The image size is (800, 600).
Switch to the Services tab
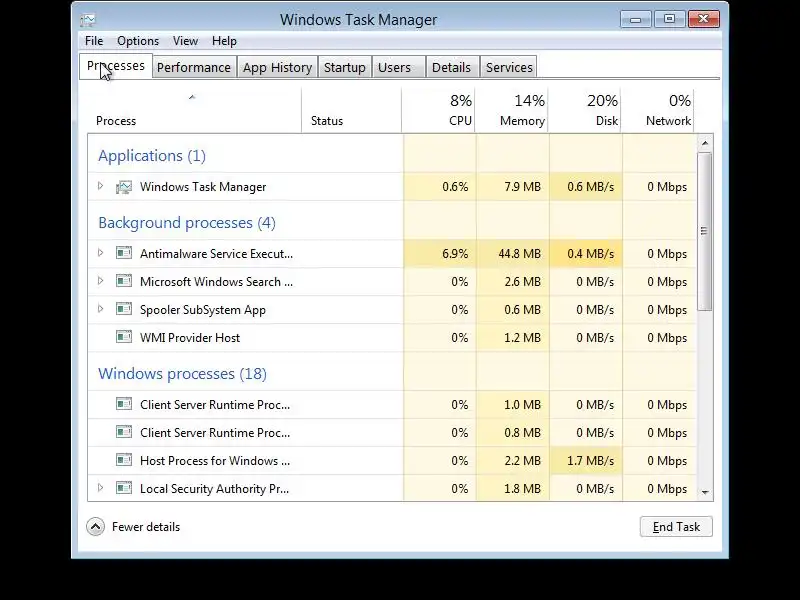[509, 67]
